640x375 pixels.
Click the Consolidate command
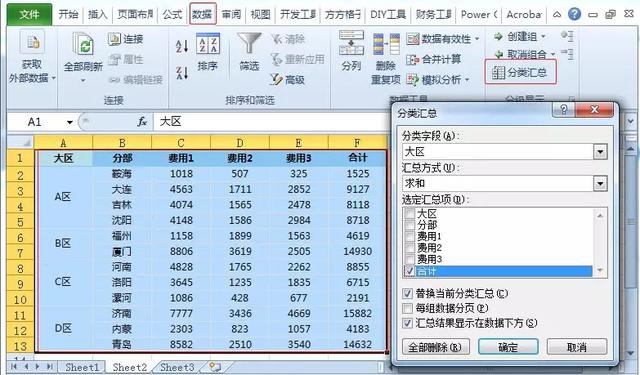pyautogui.click(x=433, y=60)
